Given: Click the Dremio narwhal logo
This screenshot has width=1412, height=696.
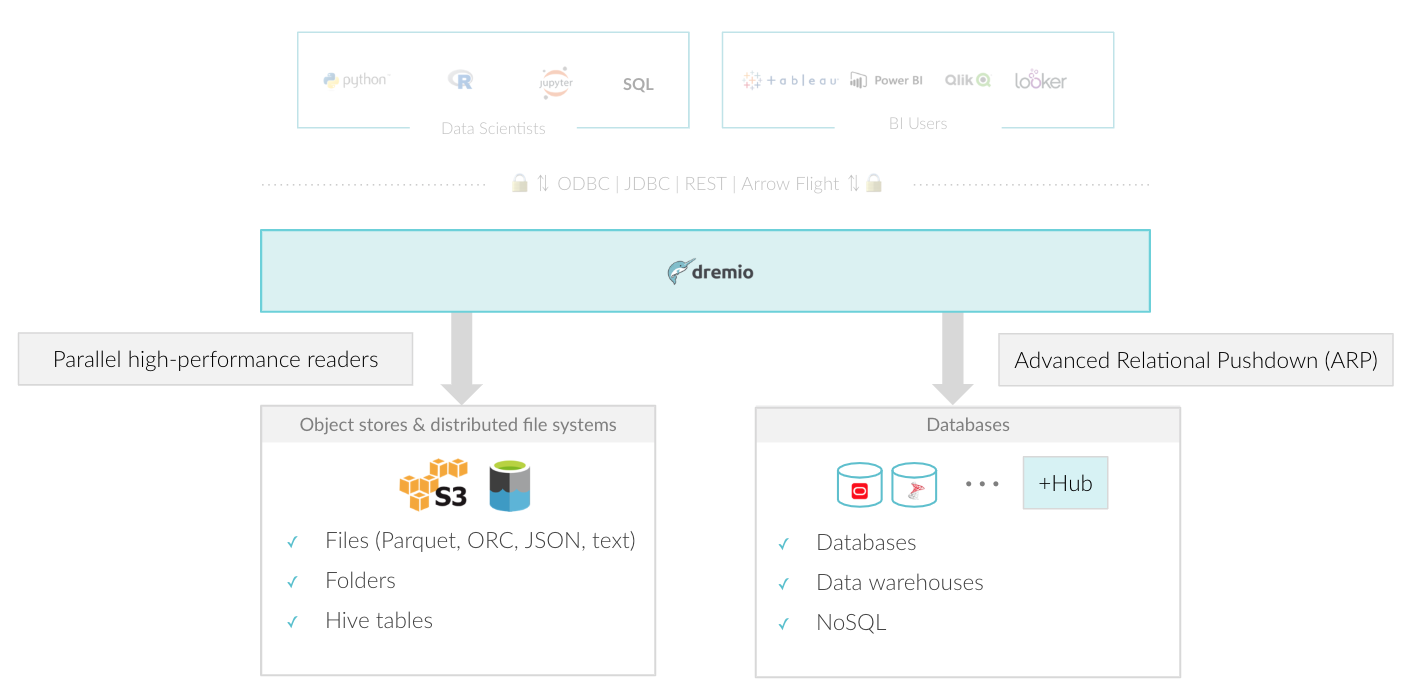Looking at the screenshot, I should pos(681,271).
